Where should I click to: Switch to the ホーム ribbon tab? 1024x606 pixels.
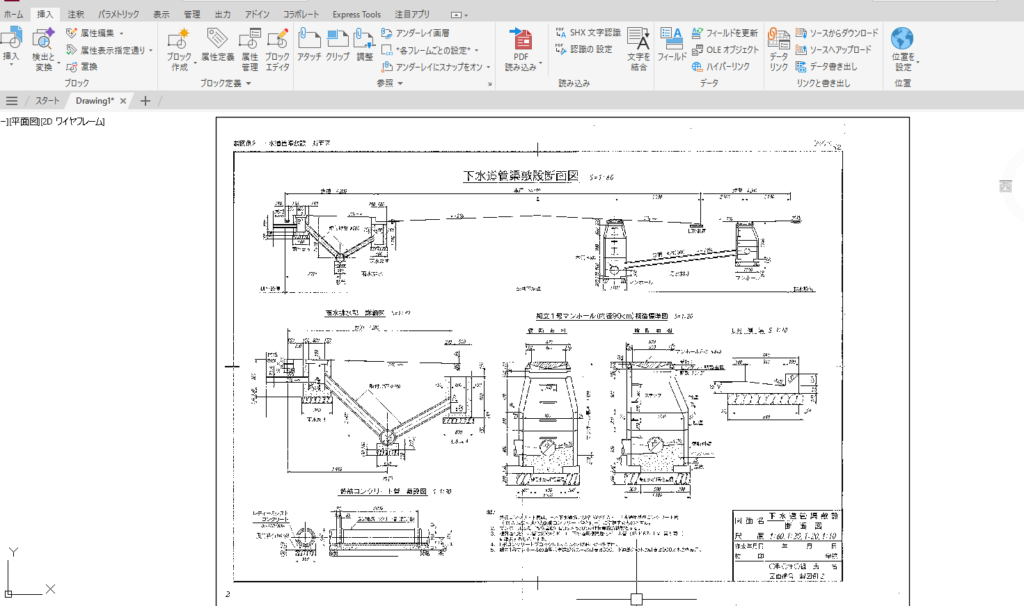click(13, 14)
